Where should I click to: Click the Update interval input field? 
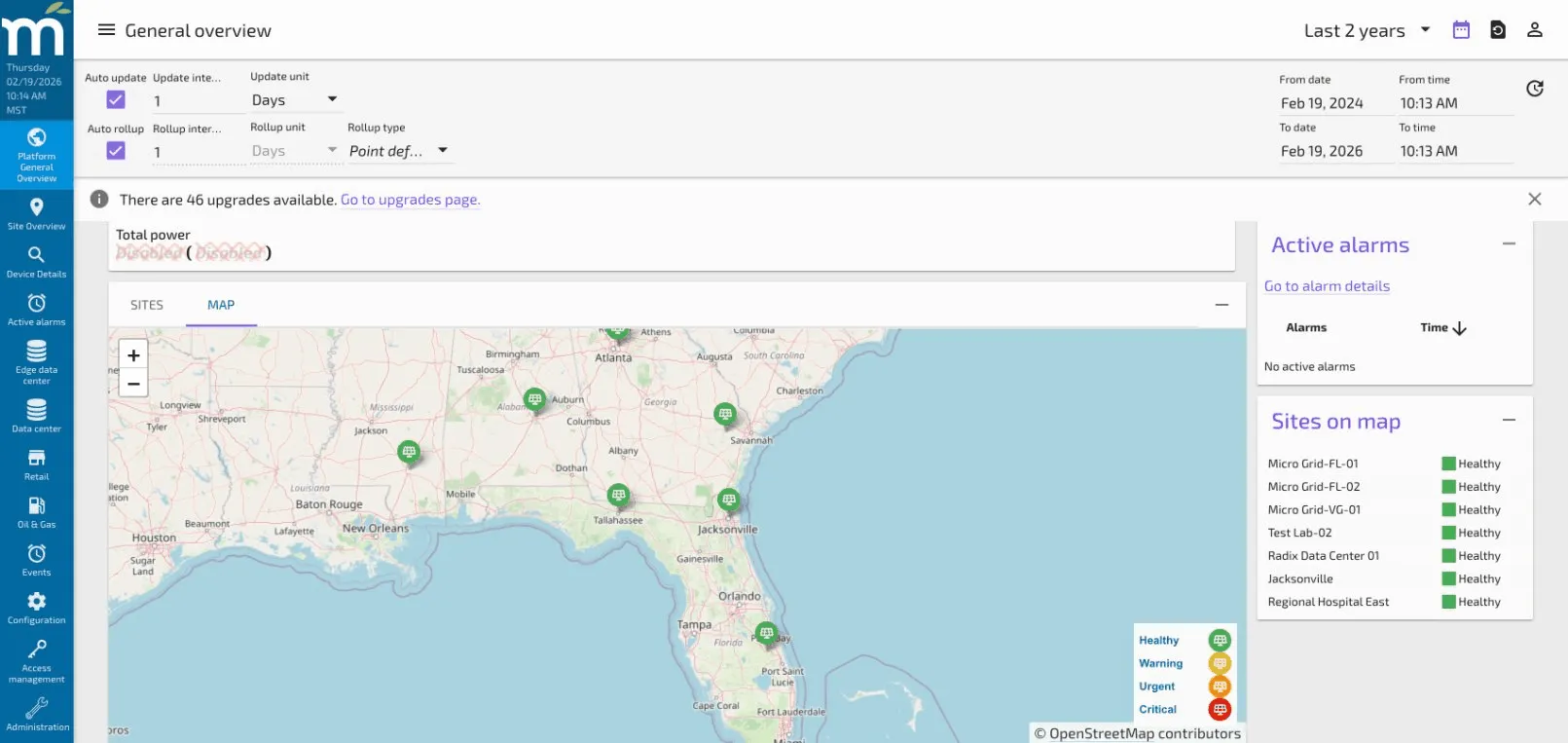(x=199, y=100)
